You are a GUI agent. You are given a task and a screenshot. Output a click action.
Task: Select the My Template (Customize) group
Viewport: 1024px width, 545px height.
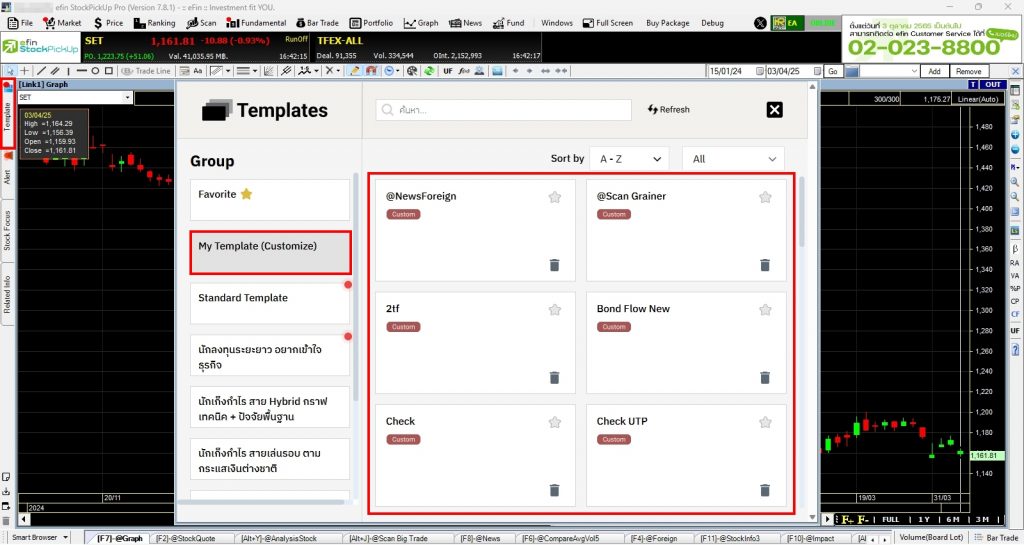pos(270,252)
